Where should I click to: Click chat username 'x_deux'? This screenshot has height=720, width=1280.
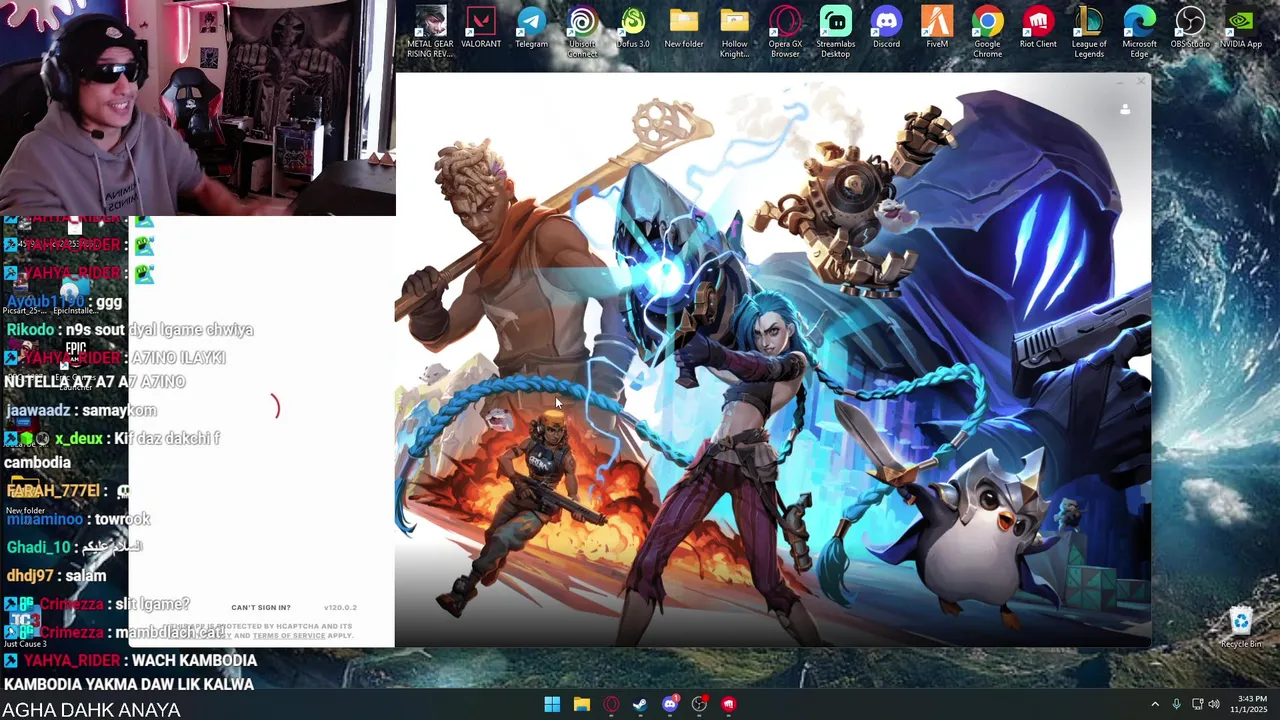point(79,438)
